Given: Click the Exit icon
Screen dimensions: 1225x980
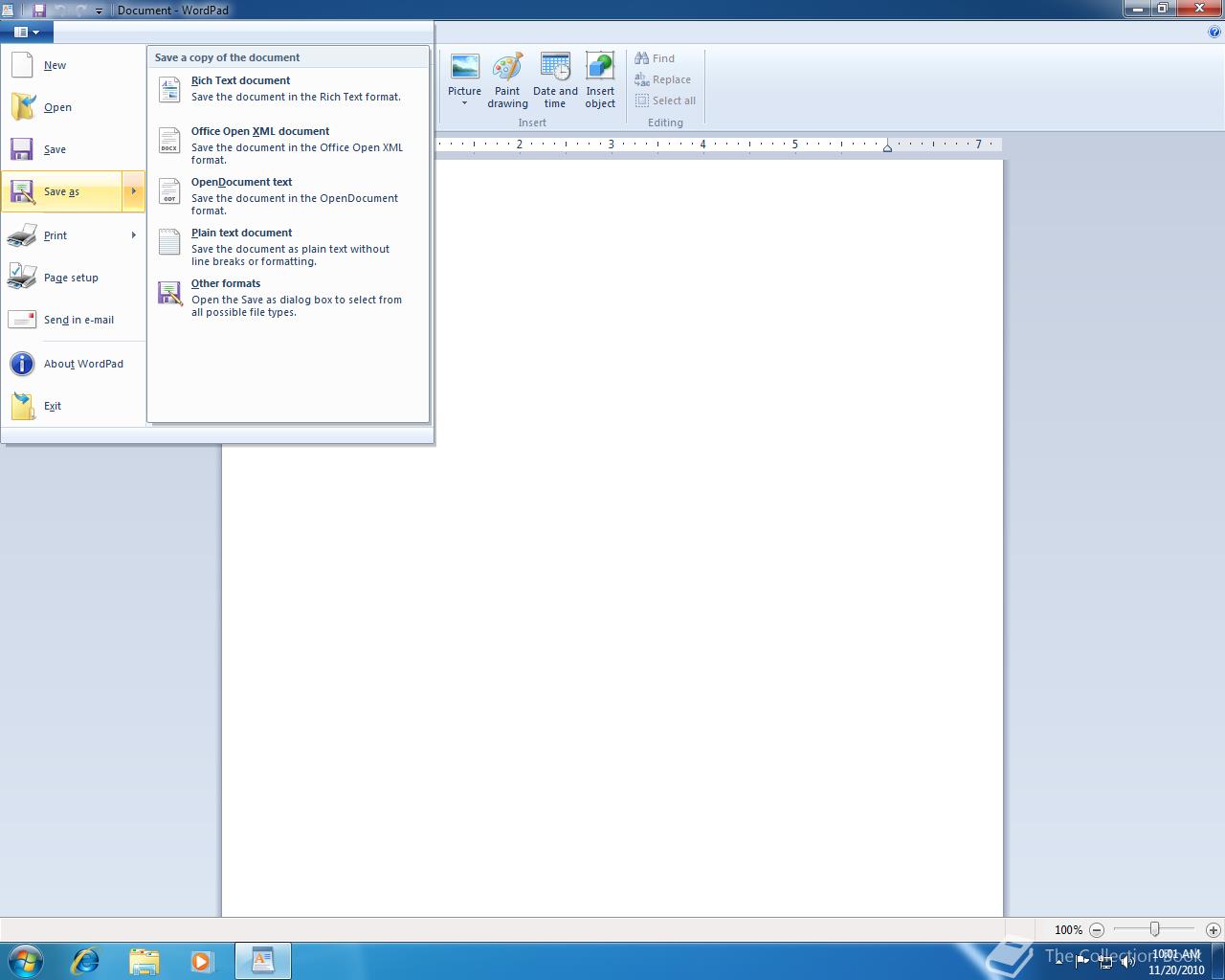Looking at the screenshot, I should tap(22, 406).
